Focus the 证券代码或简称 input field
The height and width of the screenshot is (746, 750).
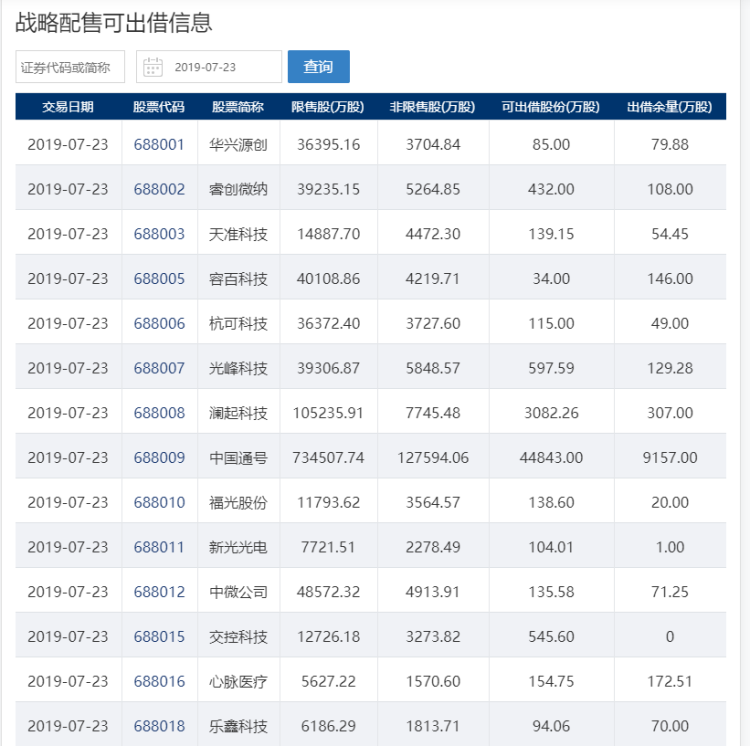pyautogui.click(x=70, y=66)
